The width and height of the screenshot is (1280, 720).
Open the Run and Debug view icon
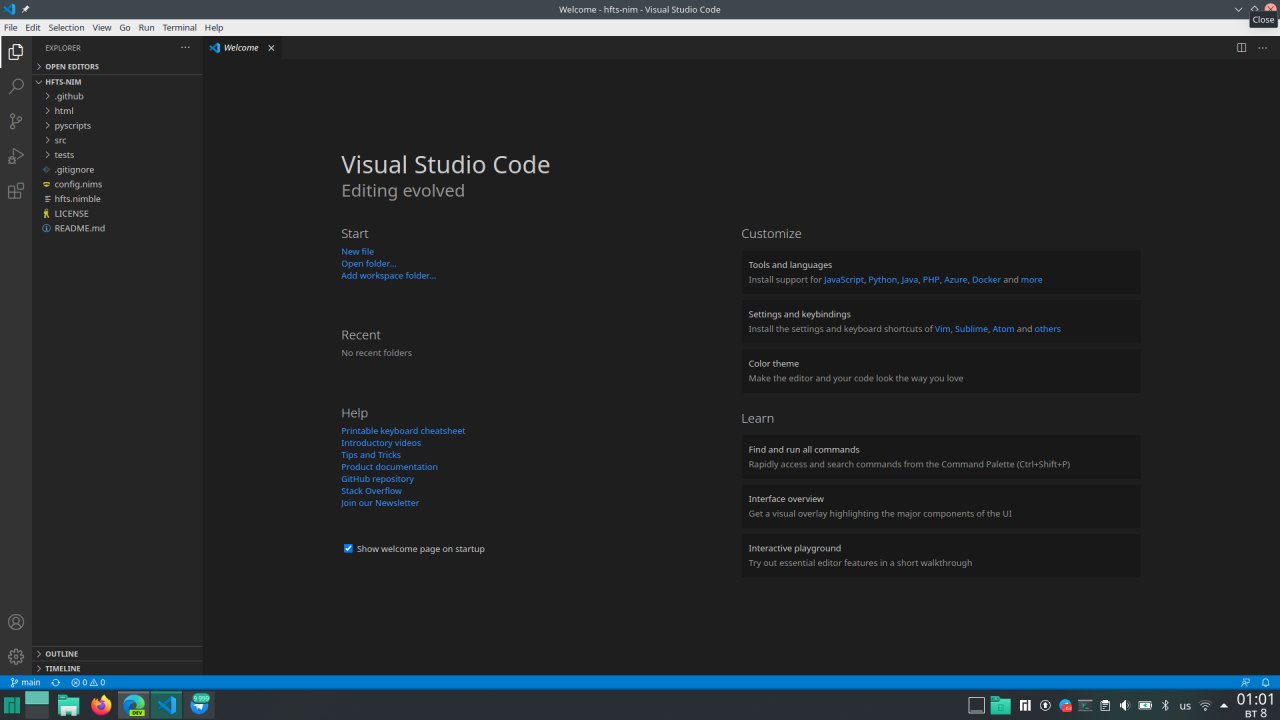tap(16, 156)
